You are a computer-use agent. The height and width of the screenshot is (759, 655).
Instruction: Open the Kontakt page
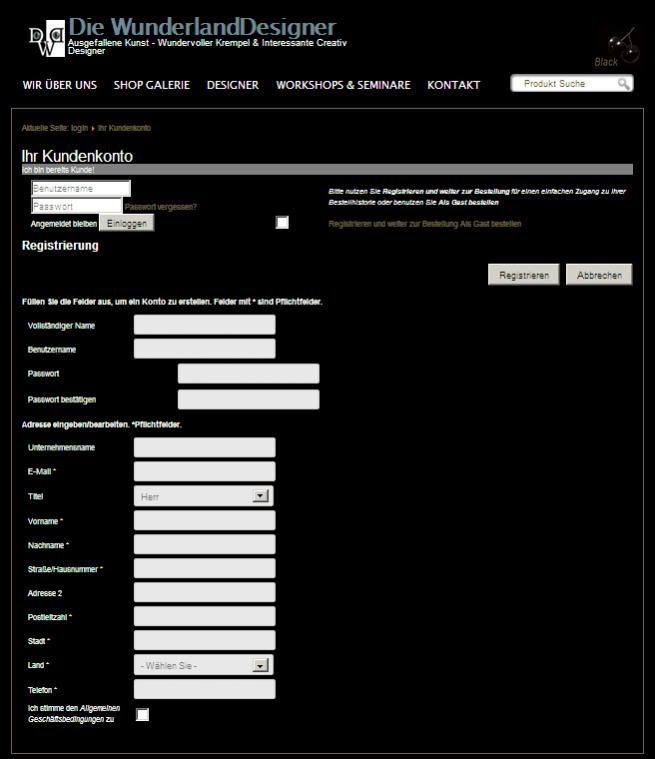[453, 85]
